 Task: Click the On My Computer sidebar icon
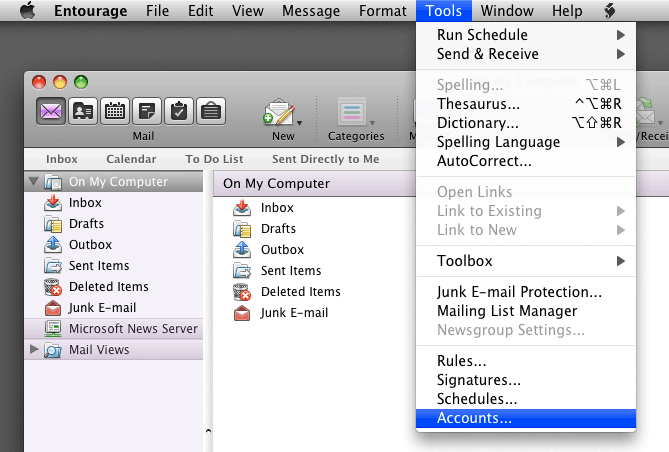54,182
